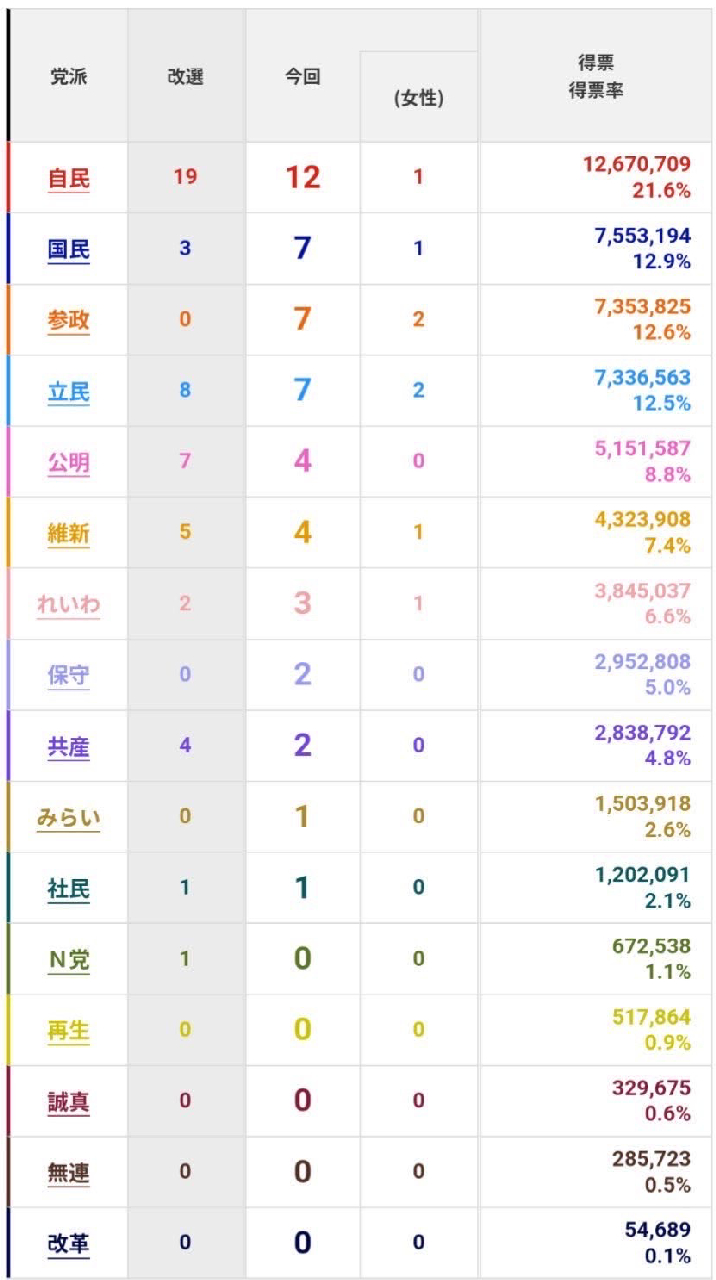
Task: Click the 共産 party name
Action: coord(68,747)
